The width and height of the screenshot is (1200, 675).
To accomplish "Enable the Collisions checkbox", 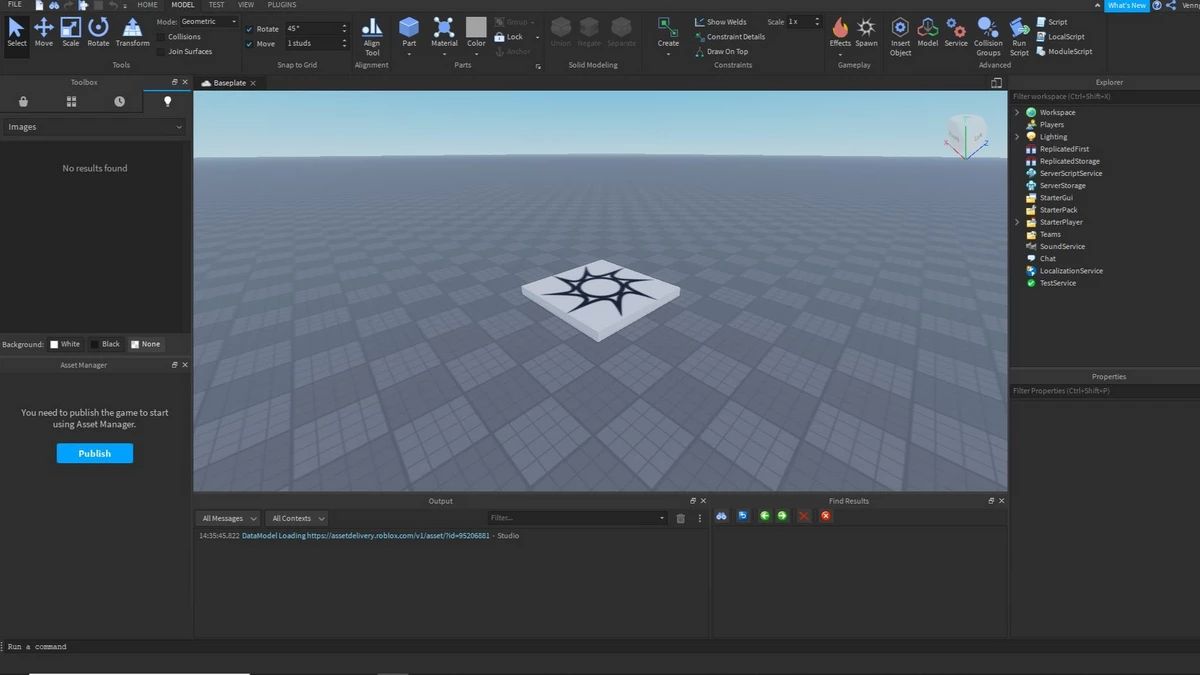I will (x=160, y=37).
